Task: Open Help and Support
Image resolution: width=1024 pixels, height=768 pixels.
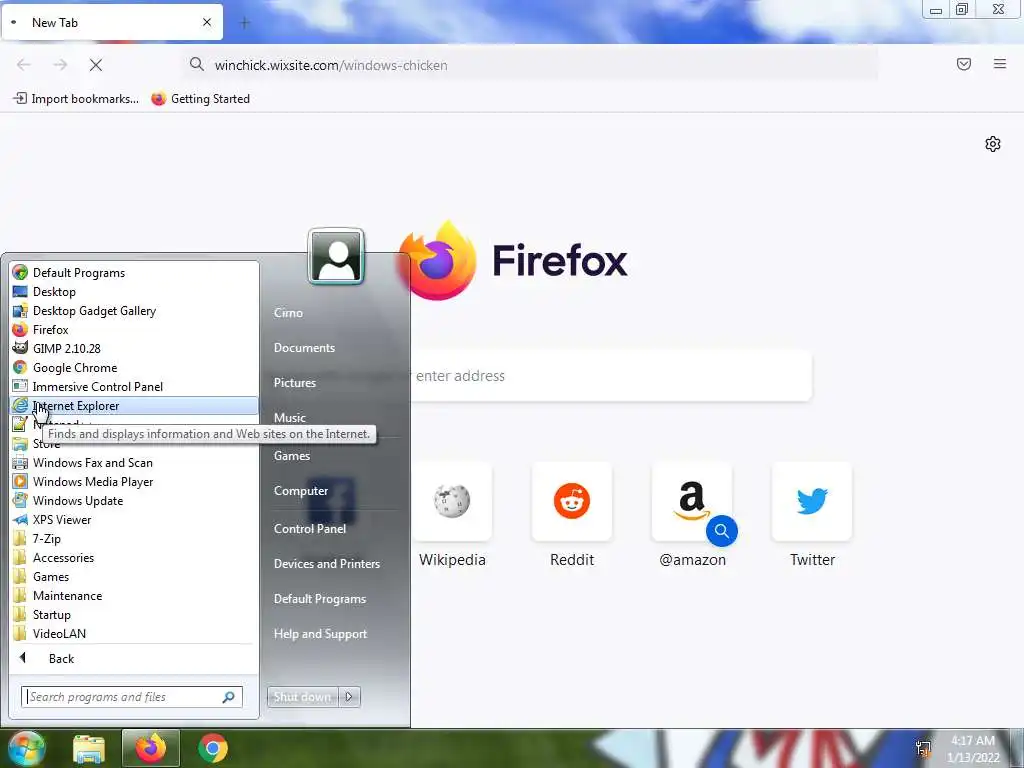Action: click(320, 634)
